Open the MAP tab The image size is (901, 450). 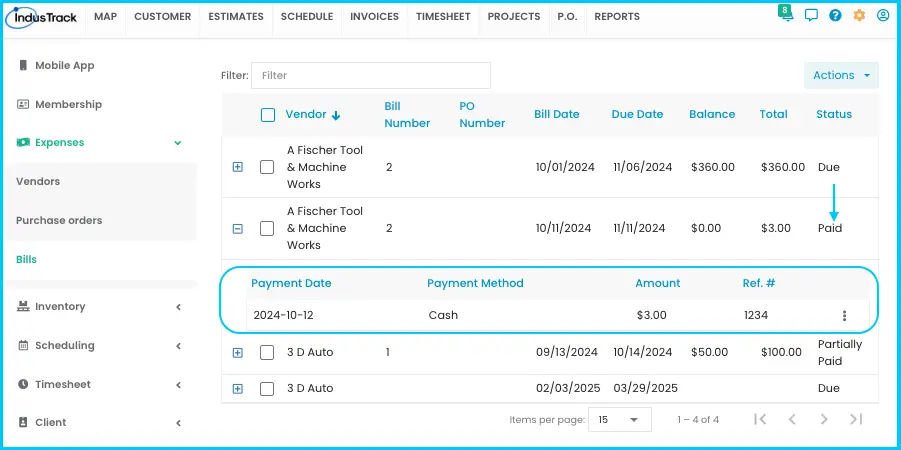pyautogui.click(x=105, y=17)
